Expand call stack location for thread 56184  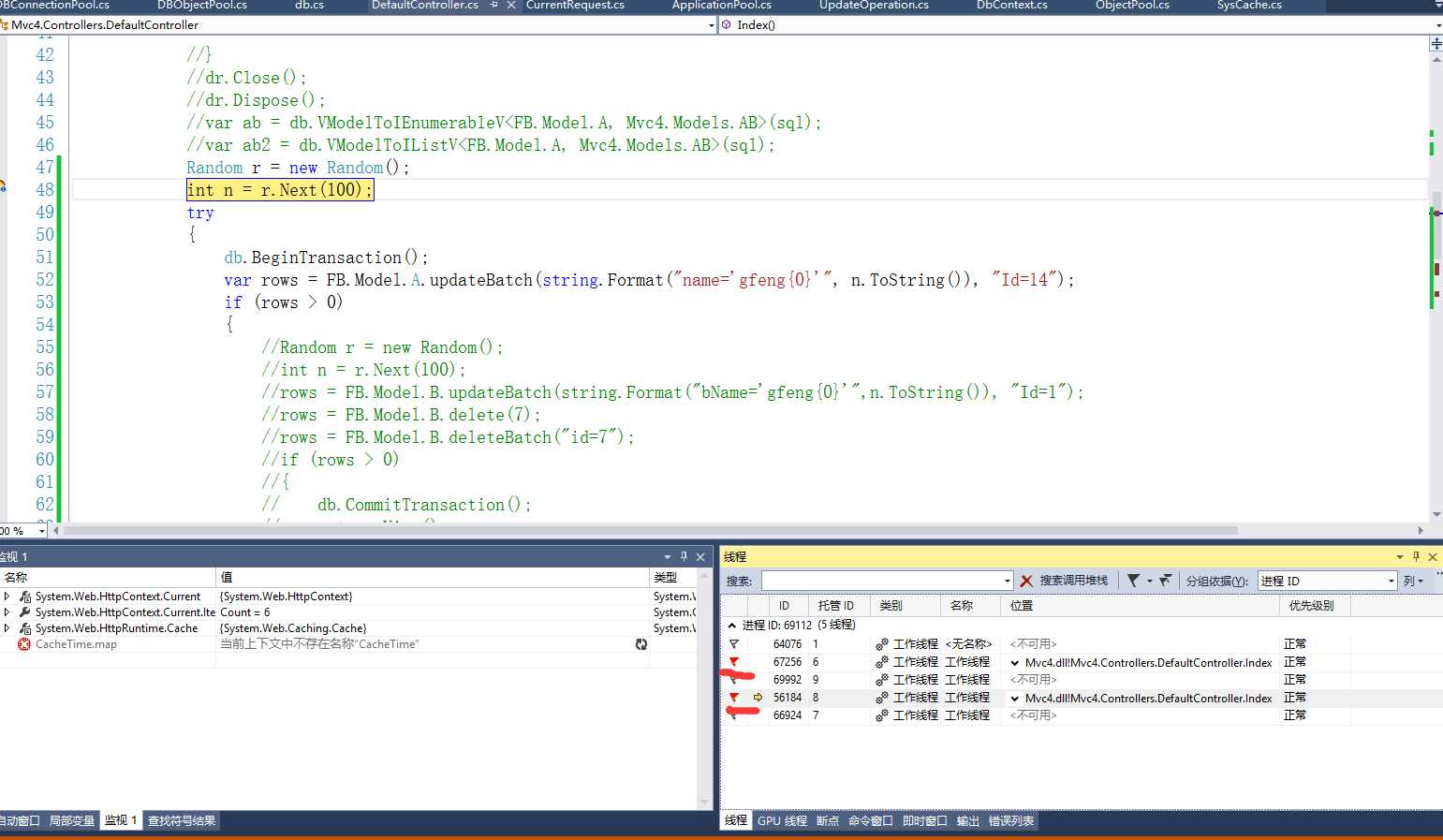coord(1015,699)
